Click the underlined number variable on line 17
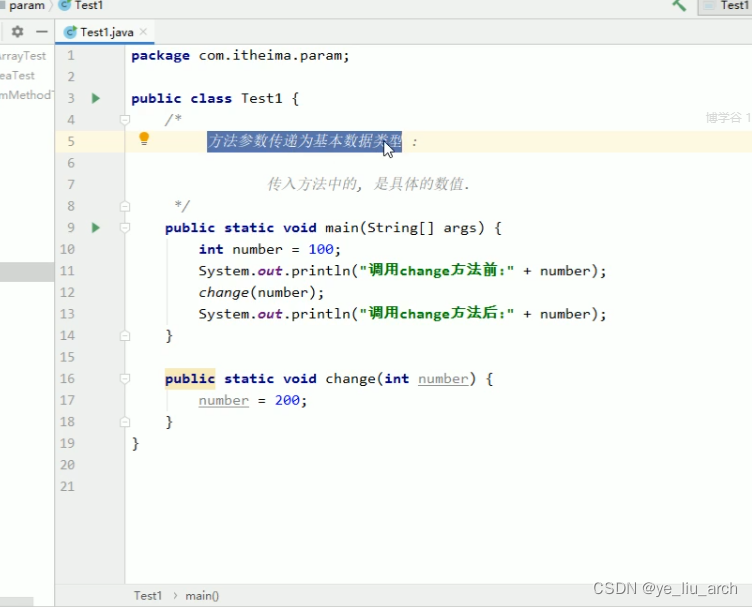This screenshot has height=607, width=752. tap(224, 400)
